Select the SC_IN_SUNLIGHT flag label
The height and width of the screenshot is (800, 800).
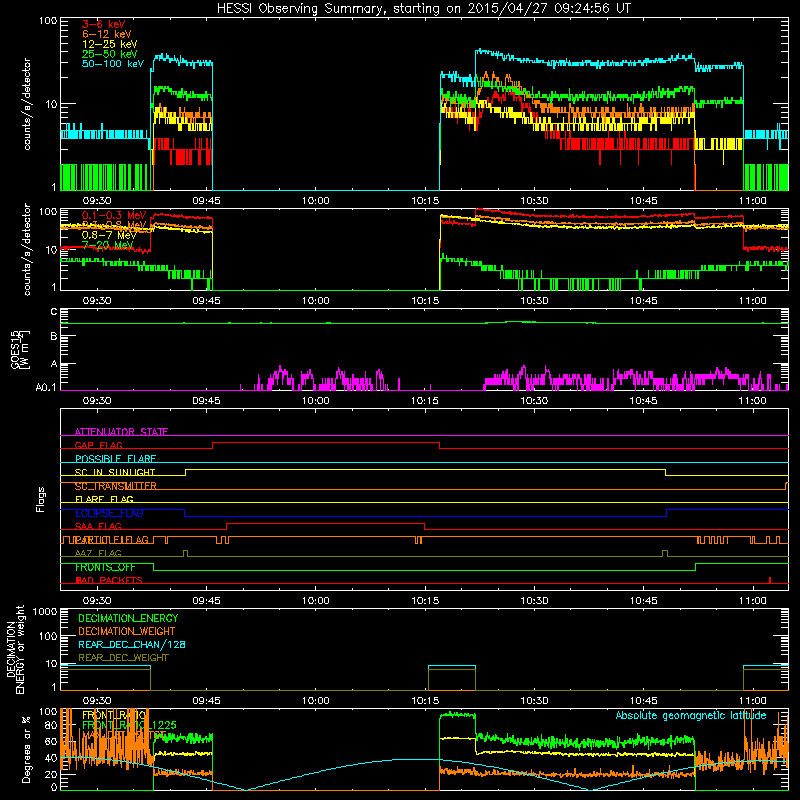[x=115, y=472]
